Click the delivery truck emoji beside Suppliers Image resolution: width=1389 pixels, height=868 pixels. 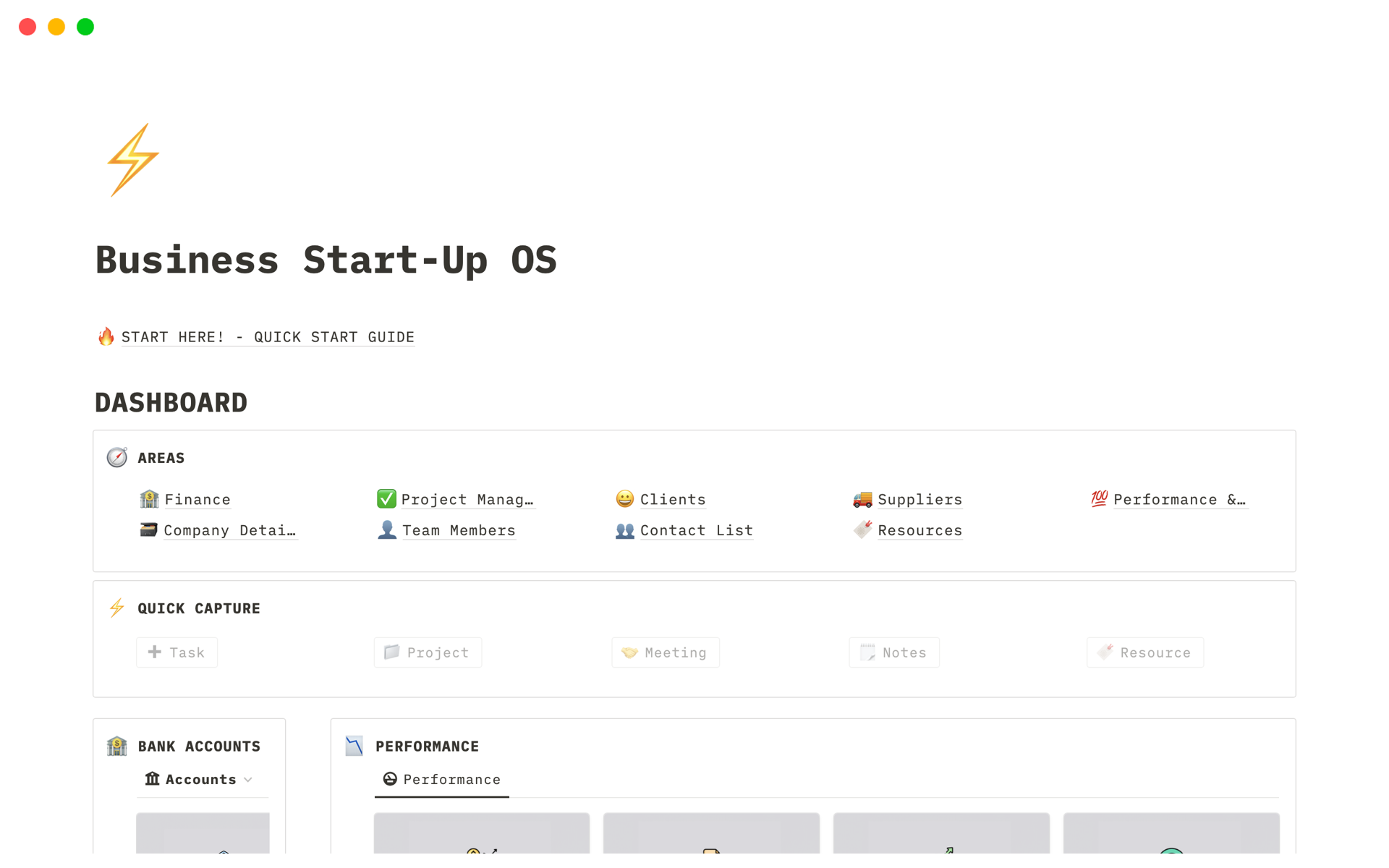[x=862, y=498]
